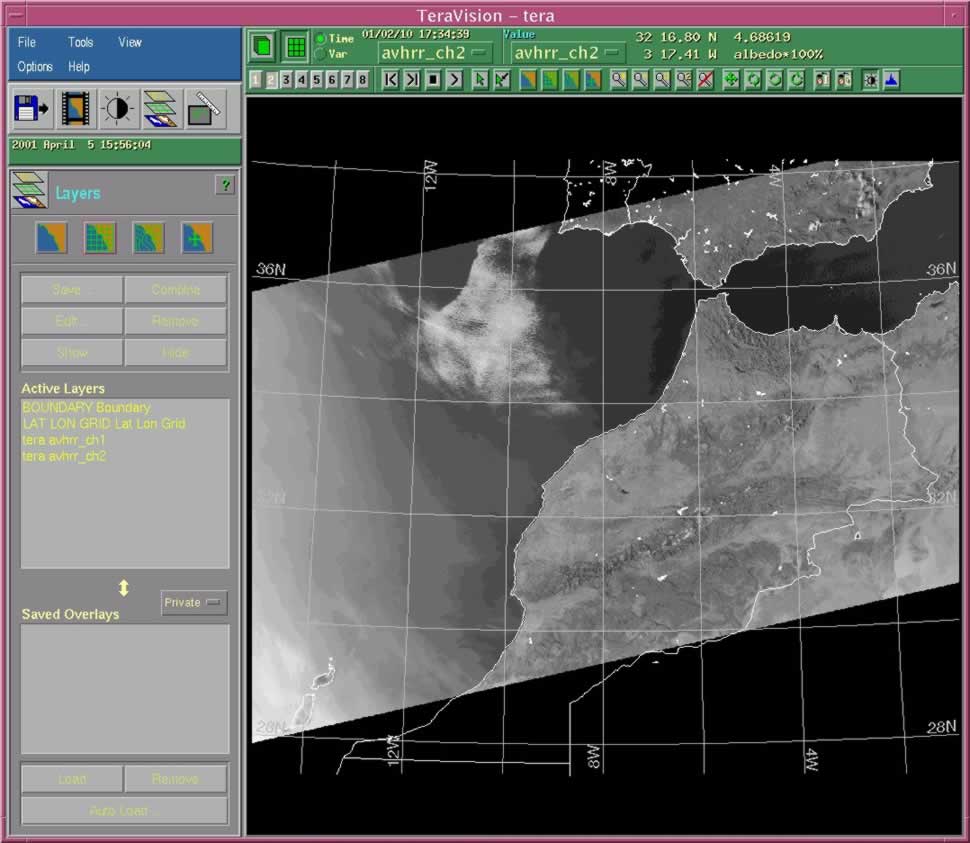Click the green four-arrow pan icon
Viewport: 970px width, 843px height.
click(731, 80)
